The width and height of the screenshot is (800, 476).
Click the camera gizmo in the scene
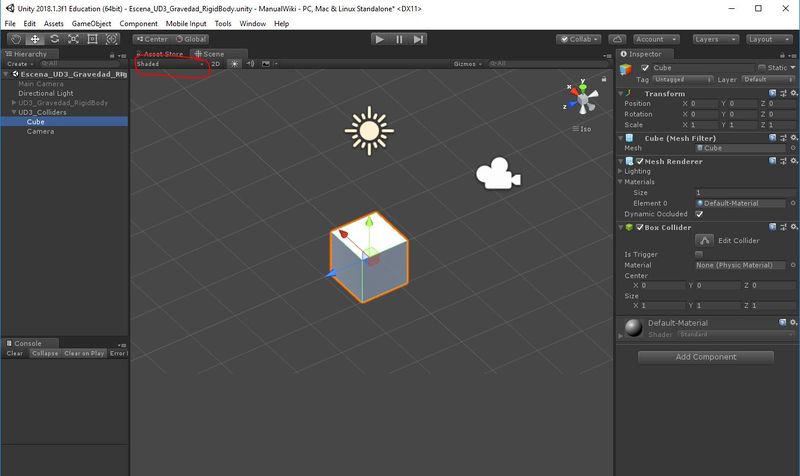498,173
